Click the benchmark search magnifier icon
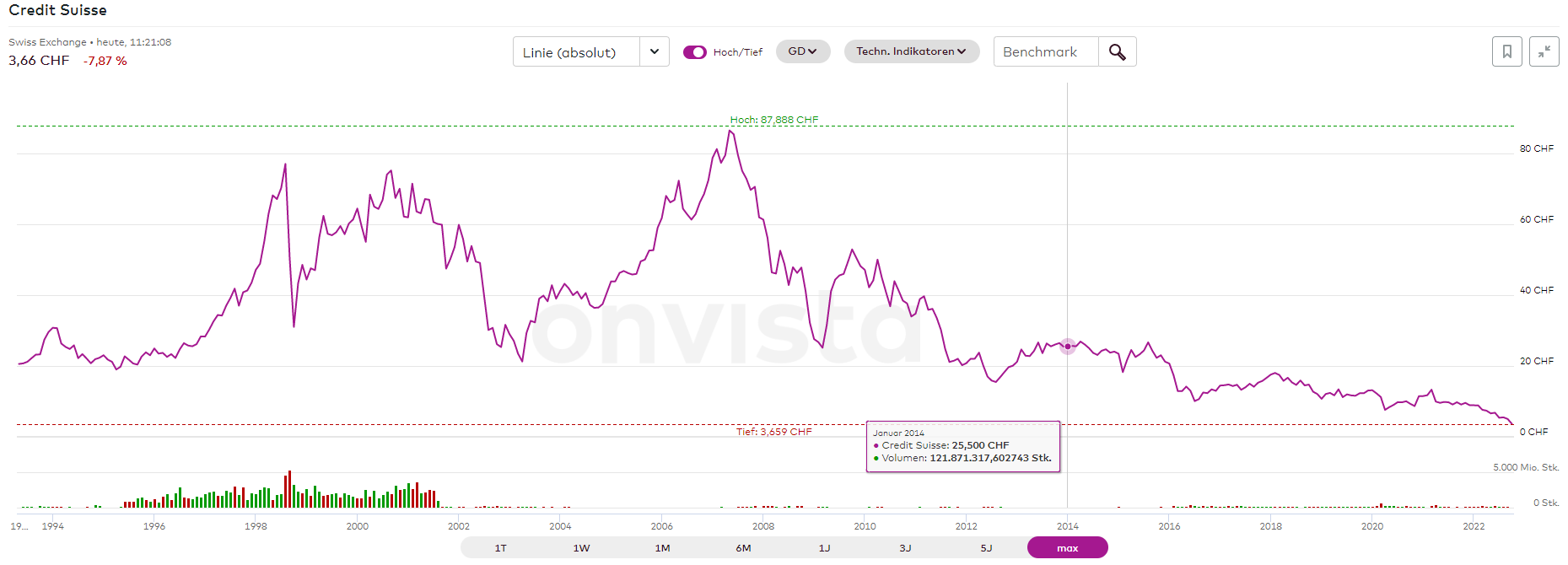This screenshot has width=1568, height=565. tap(1117, 52)
